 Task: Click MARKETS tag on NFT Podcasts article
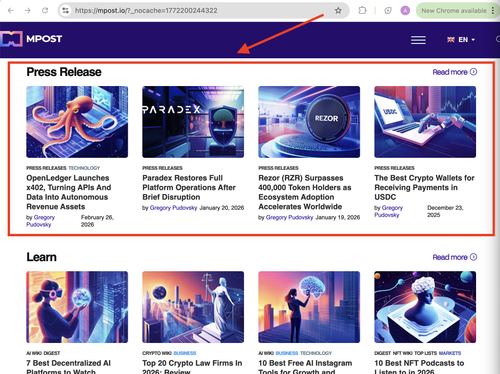coord(450,353)
